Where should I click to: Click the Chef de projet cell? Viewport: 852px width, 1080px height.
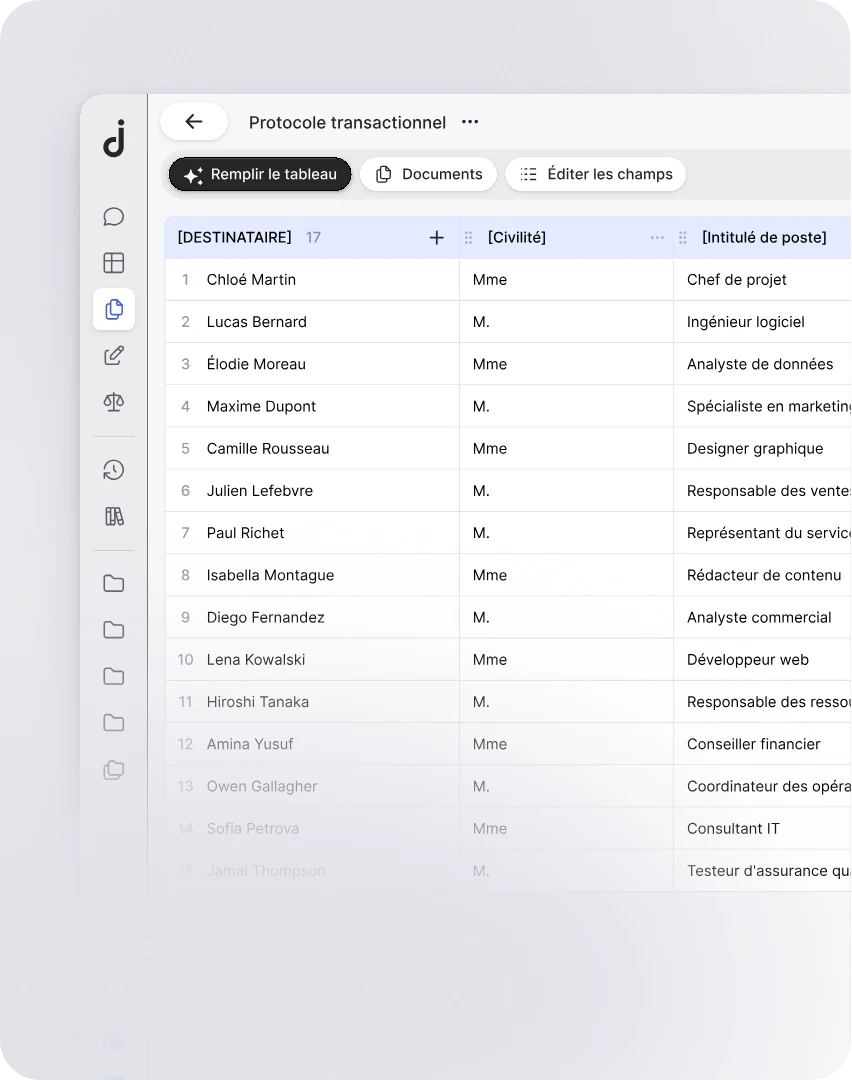[762, 280]
